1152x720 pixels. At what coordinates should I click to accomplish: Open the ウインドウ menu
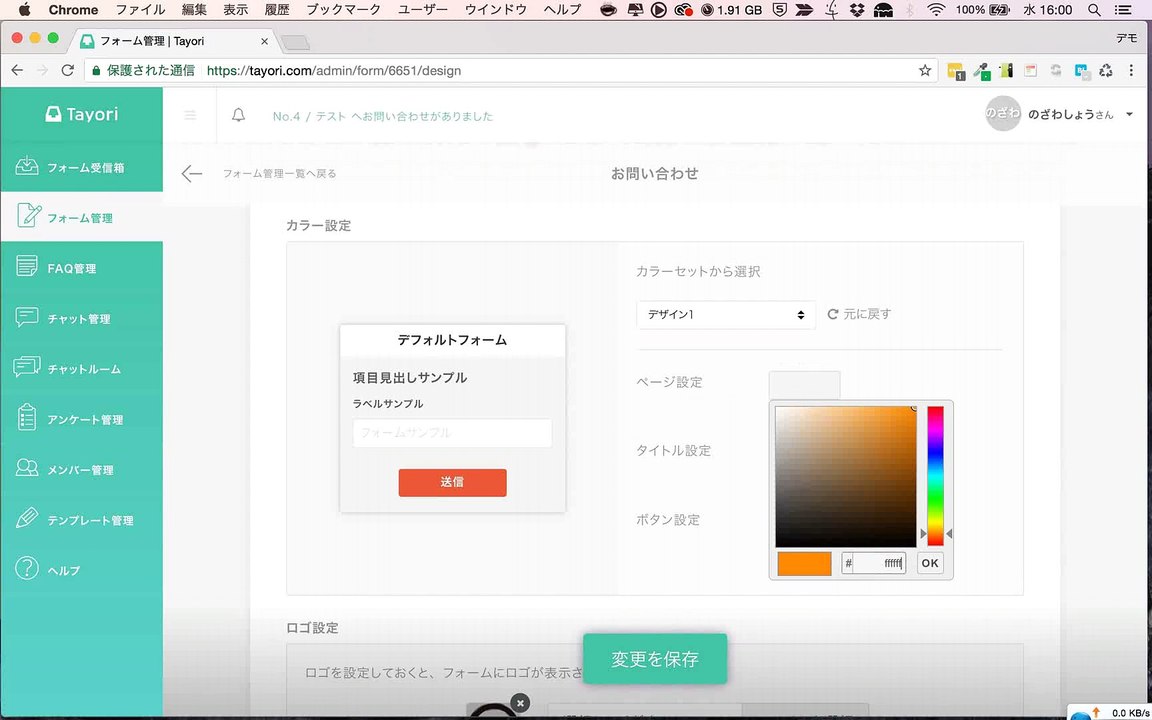pos(496,10)
